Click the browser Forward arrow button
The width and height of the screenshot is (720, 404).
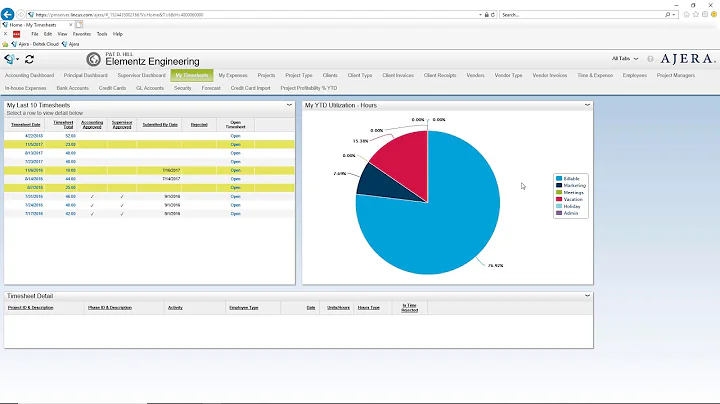(20, 15)
